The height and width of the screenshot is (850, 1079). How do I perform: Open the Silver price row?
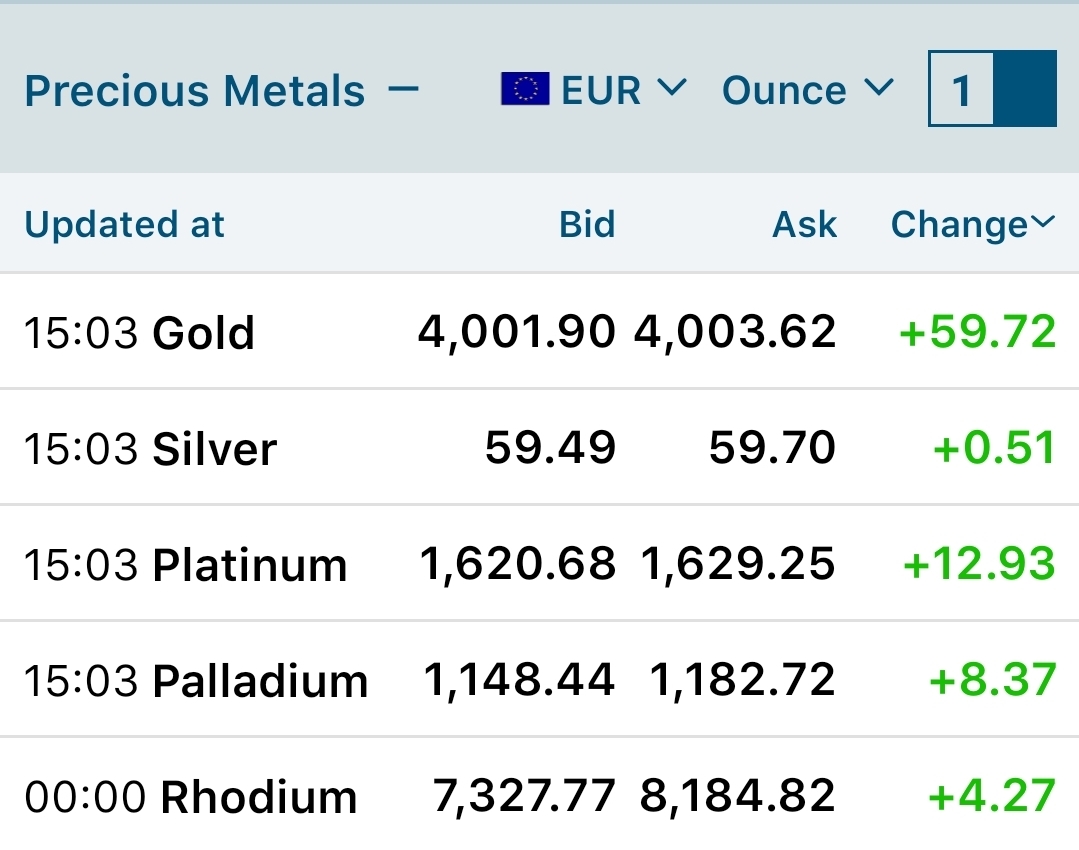(x=540, y=447)
